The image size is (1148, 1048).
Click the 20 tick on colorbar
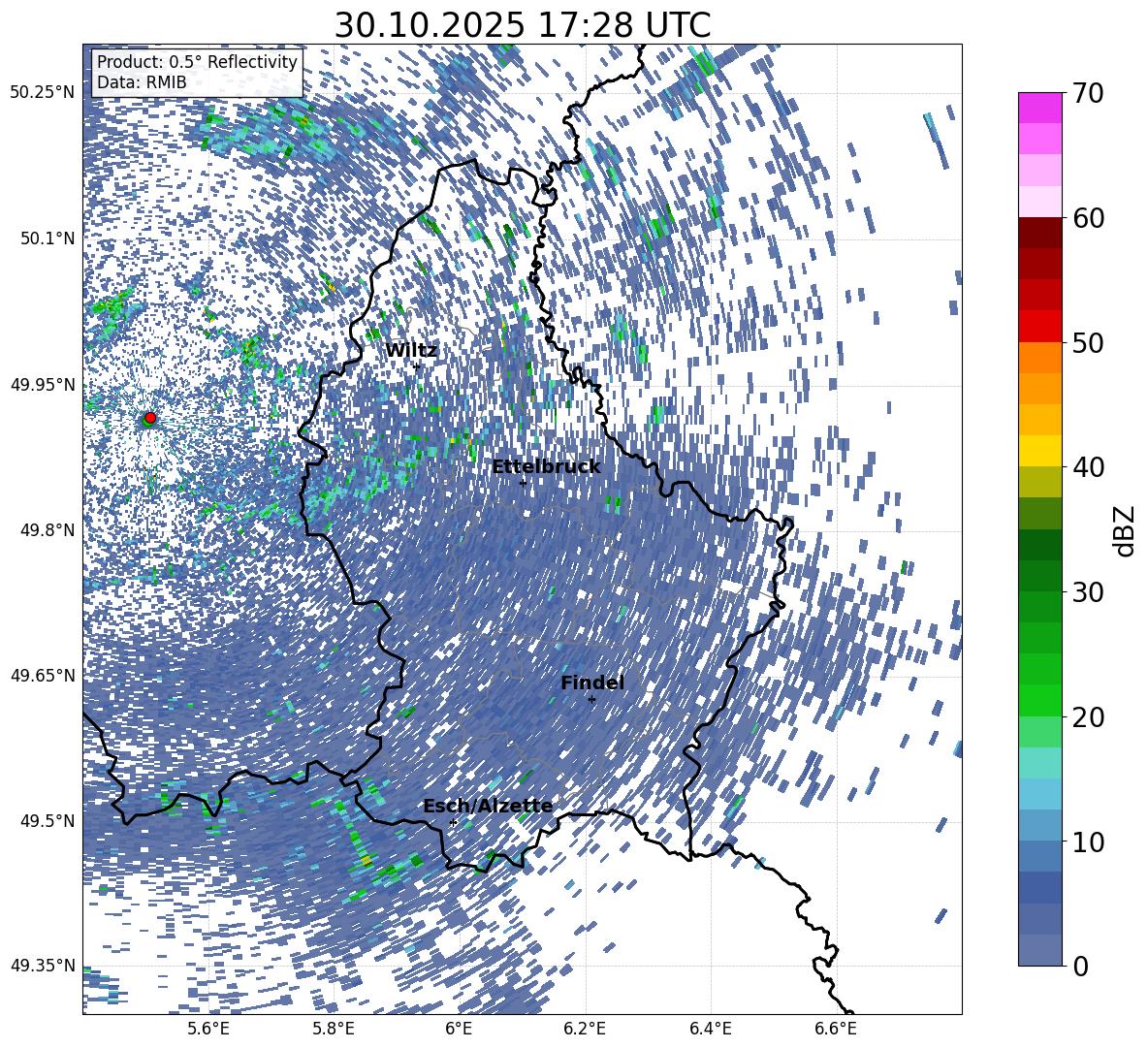pos(1088,716)
